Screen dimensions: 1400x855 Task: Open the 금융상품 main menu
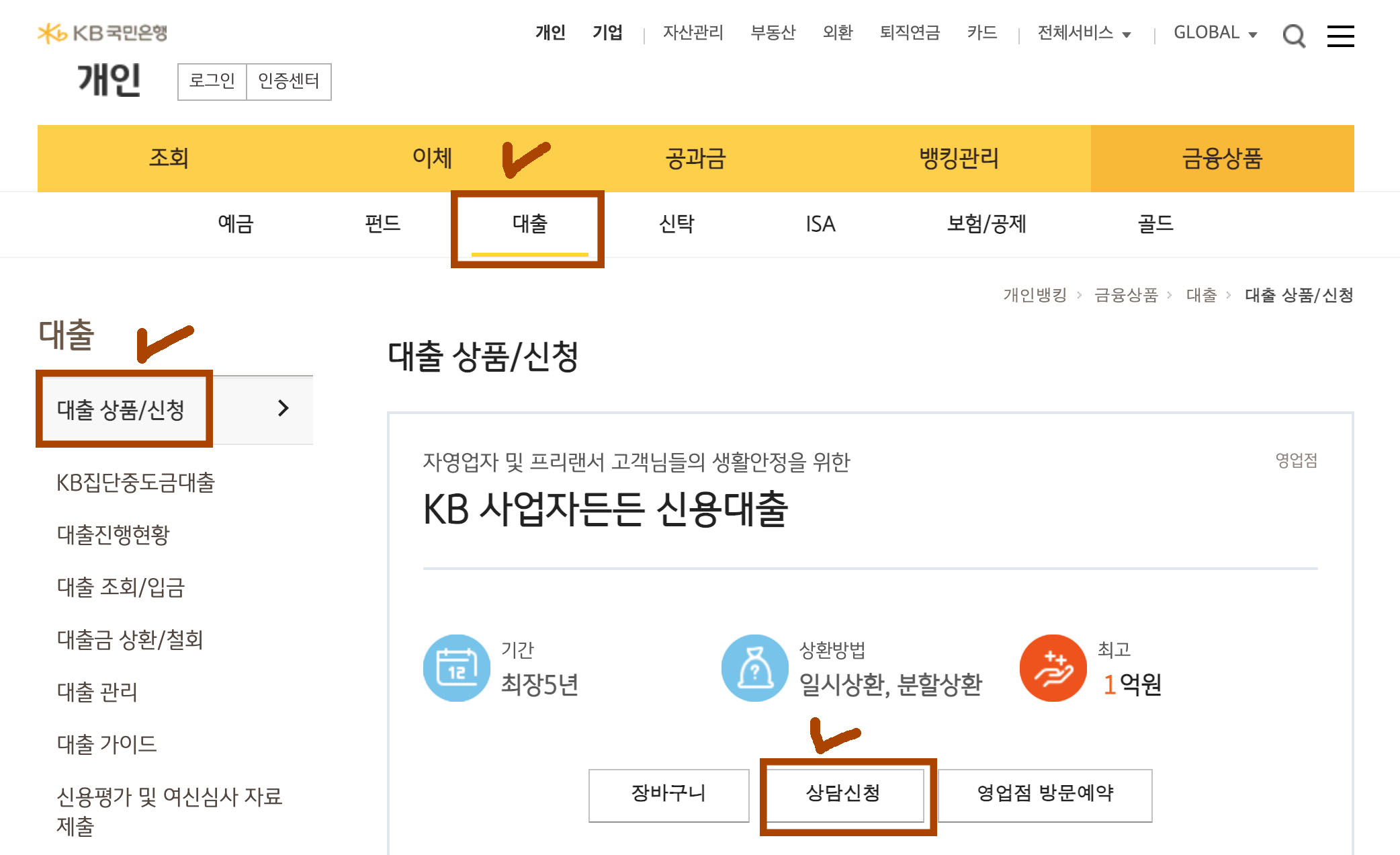[x=1222, y=158]
